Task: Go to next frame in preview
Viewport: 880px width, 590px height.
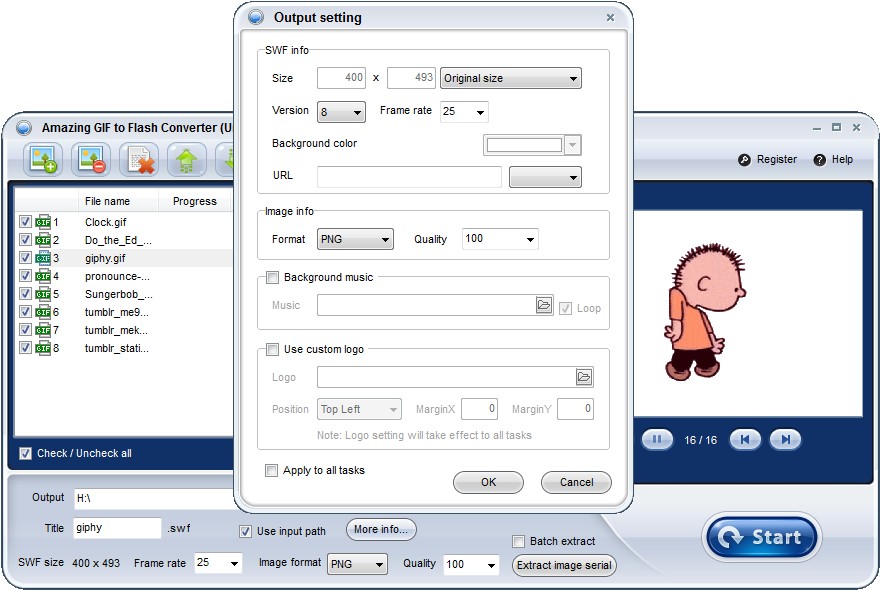Action: click(x=785, y=440)
